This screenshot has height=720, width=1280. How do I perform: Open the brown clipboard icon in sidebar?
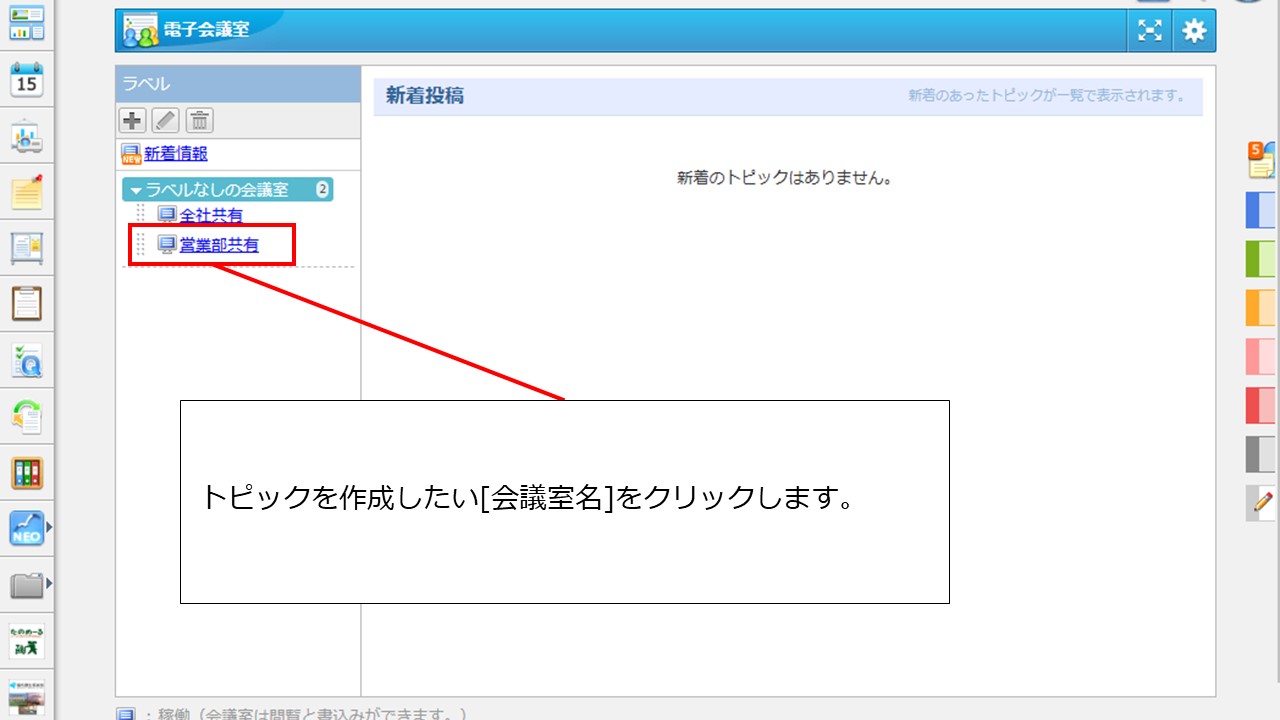pos(27,303)
